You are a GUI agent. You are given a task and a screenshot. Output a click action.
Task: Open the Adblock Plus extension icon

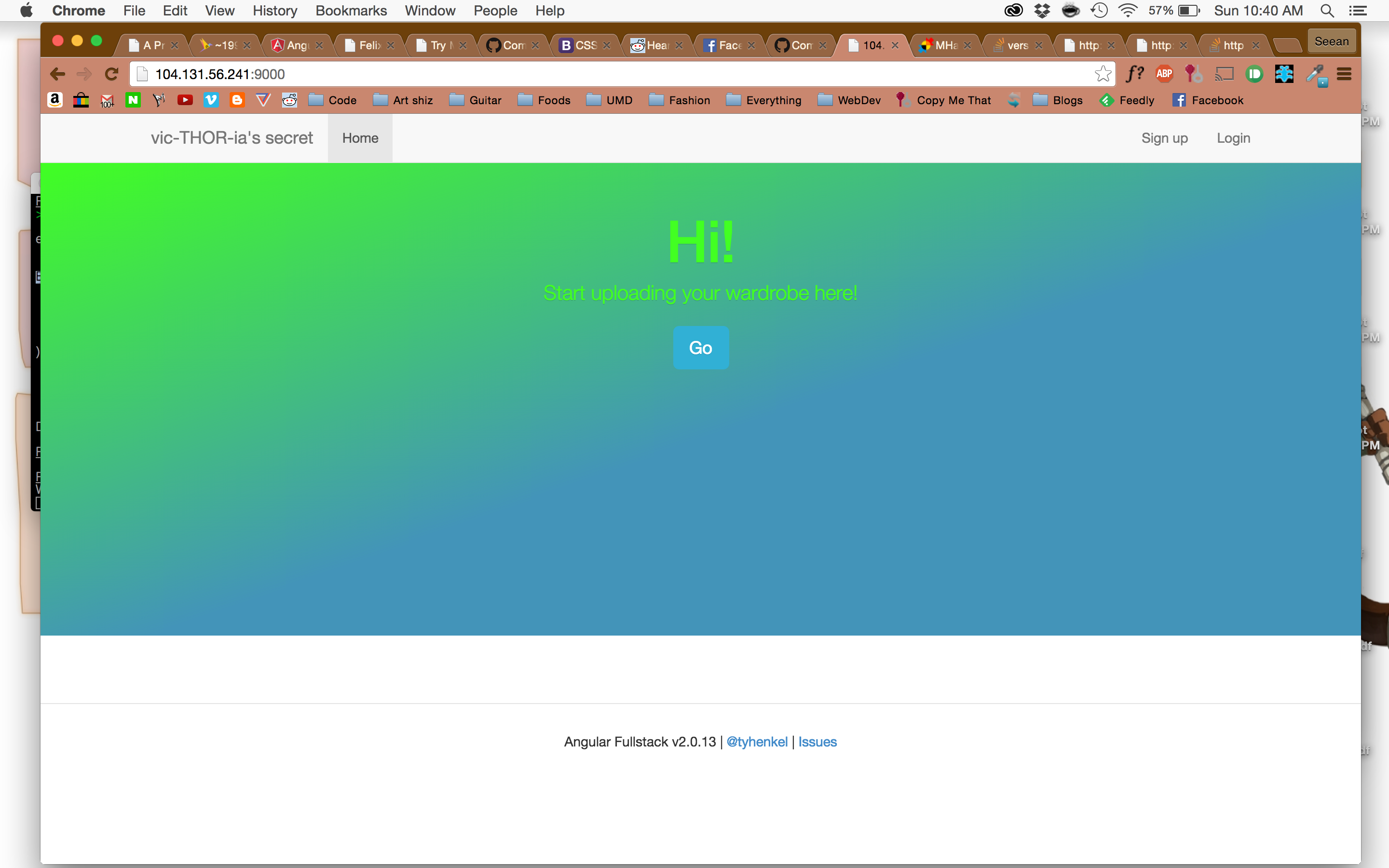pyautogui.click(x=1164, y=74)
